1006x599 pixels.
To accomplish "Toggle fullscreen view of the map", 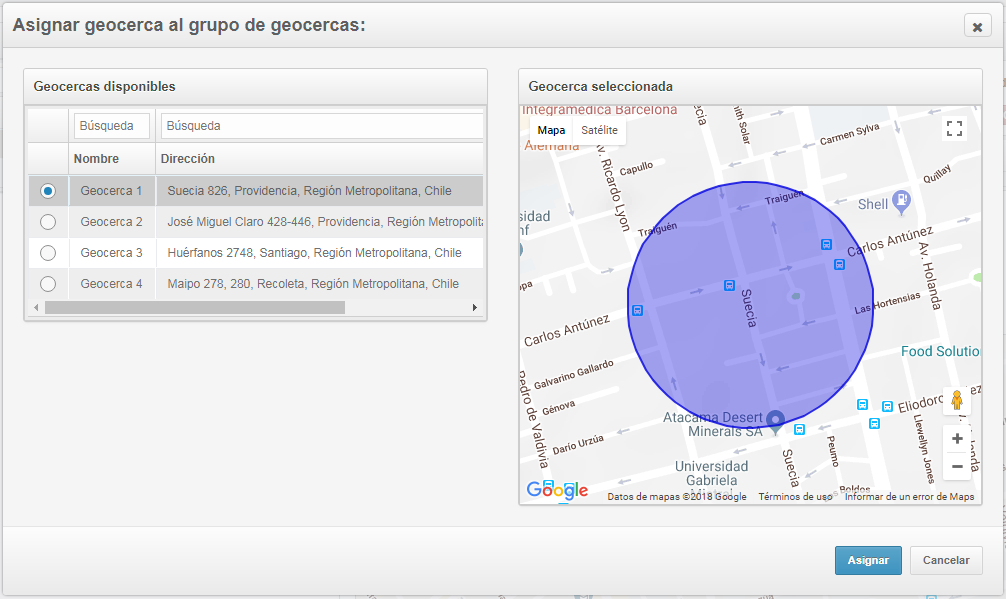I will coord(954,128).
